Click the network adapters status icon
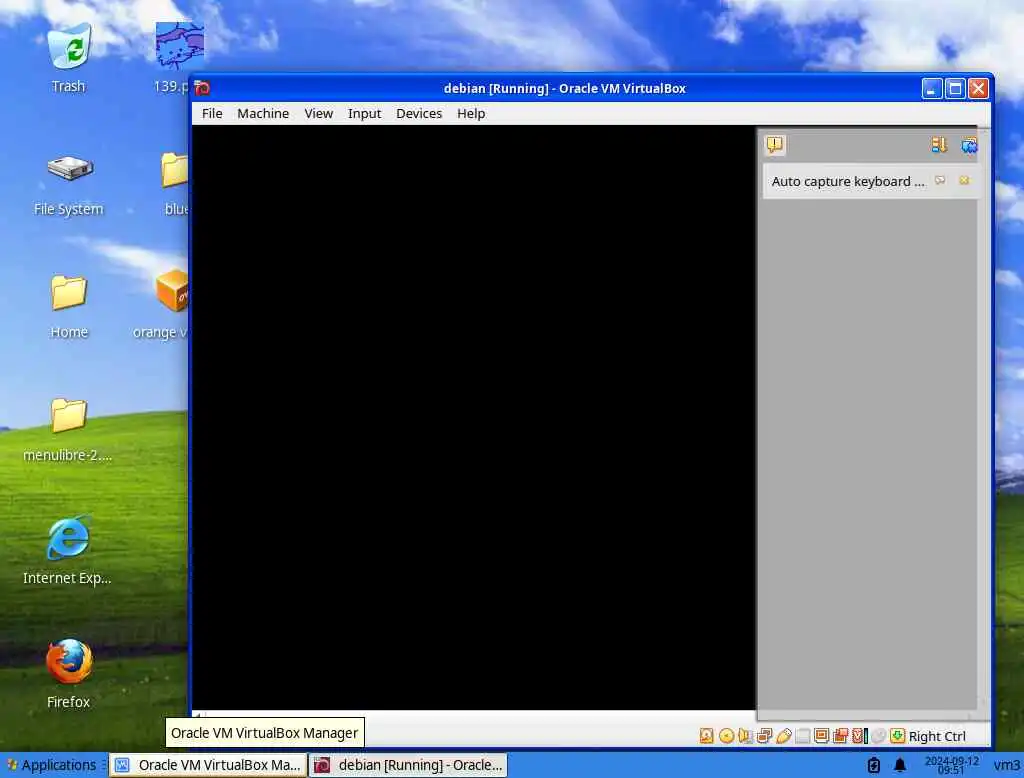Viewport: 1024px width, 778px height. pos(764,736)
